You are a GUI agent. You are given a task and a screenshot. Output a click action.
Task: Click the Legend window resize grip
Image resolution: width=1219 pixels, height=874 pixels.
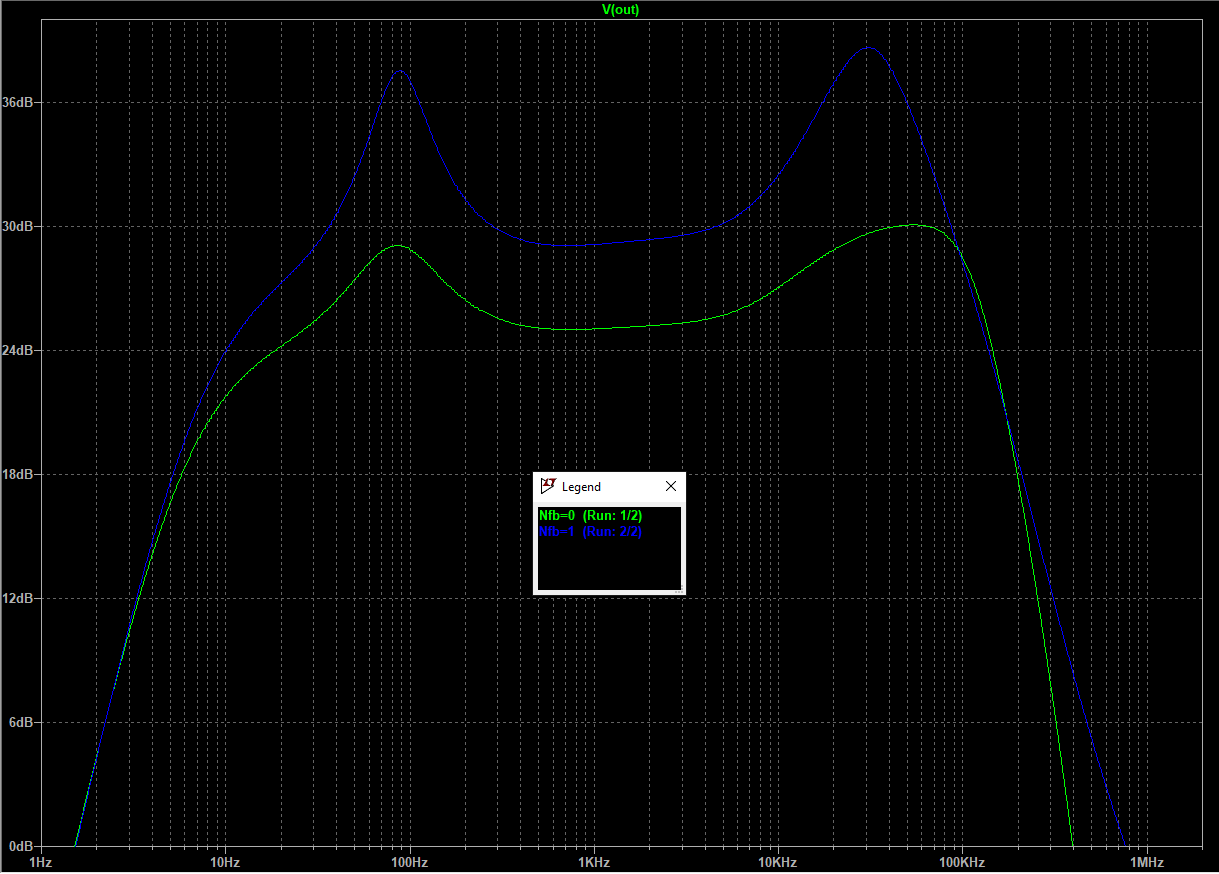coord(681,590)
